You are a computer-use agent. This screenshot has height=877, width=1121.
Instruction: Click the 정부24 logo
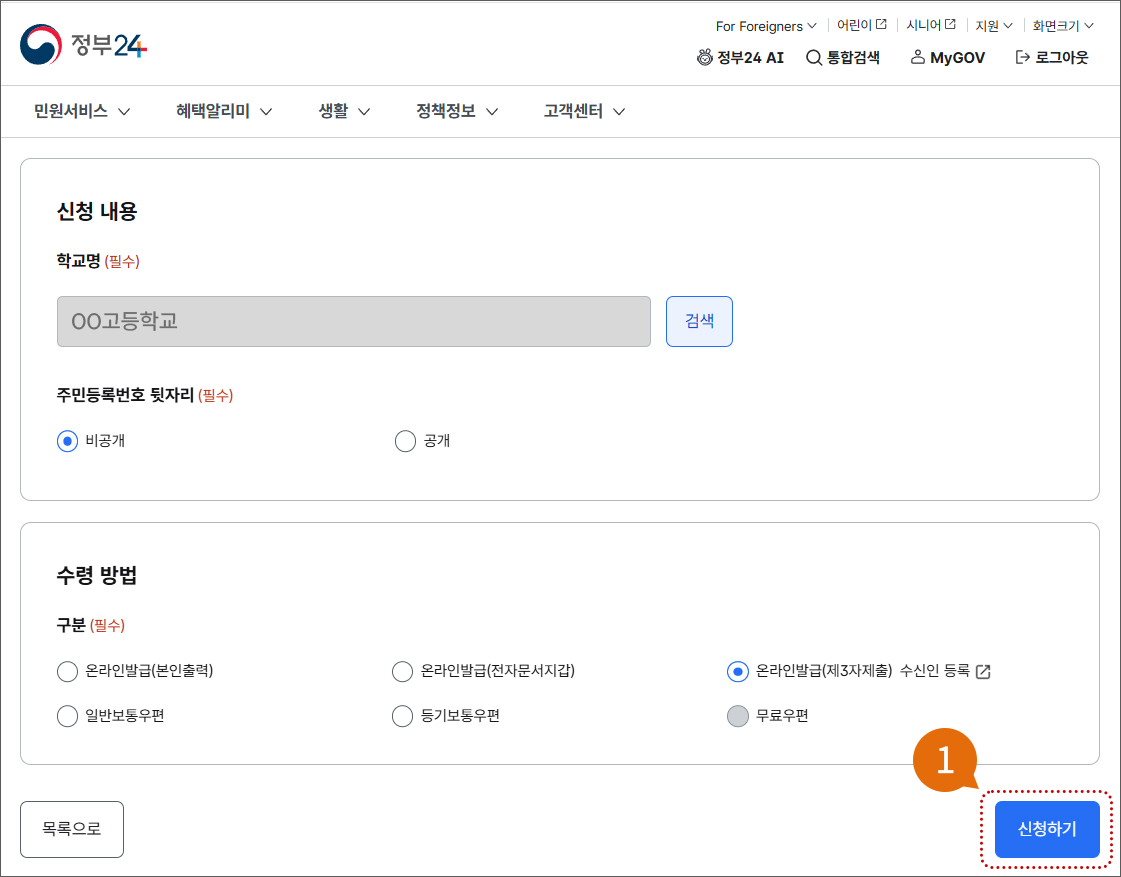pyautogui.click(x=84, y=44)
